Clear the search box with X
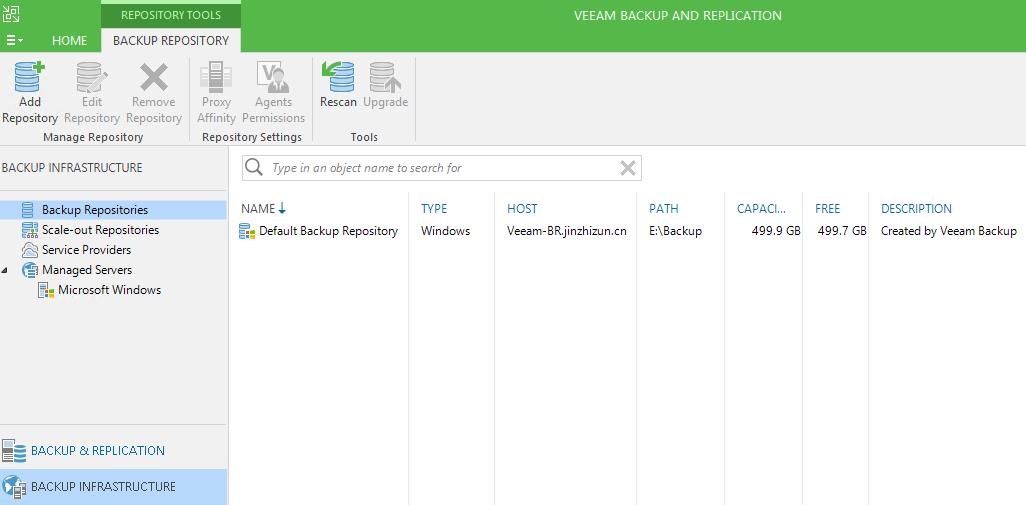 tap(628, 169)
